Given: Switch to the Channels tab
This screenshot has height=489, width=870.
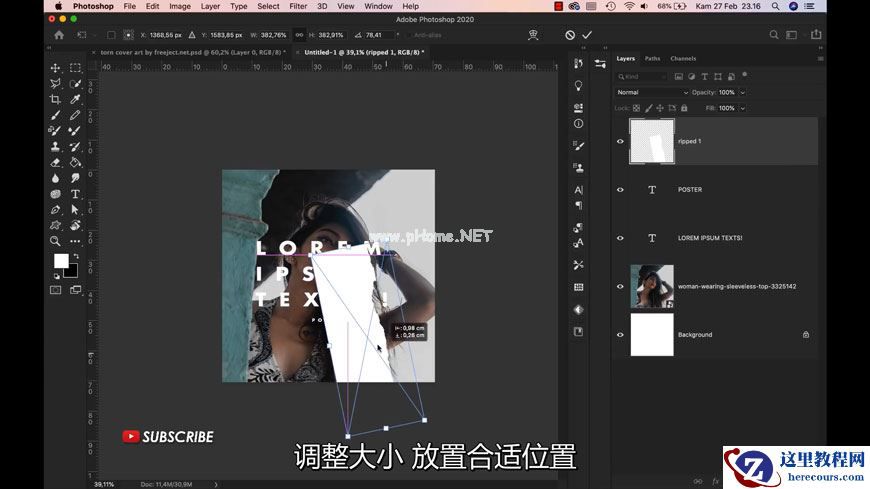Looking at the screenshot, I should pos(683,58).
